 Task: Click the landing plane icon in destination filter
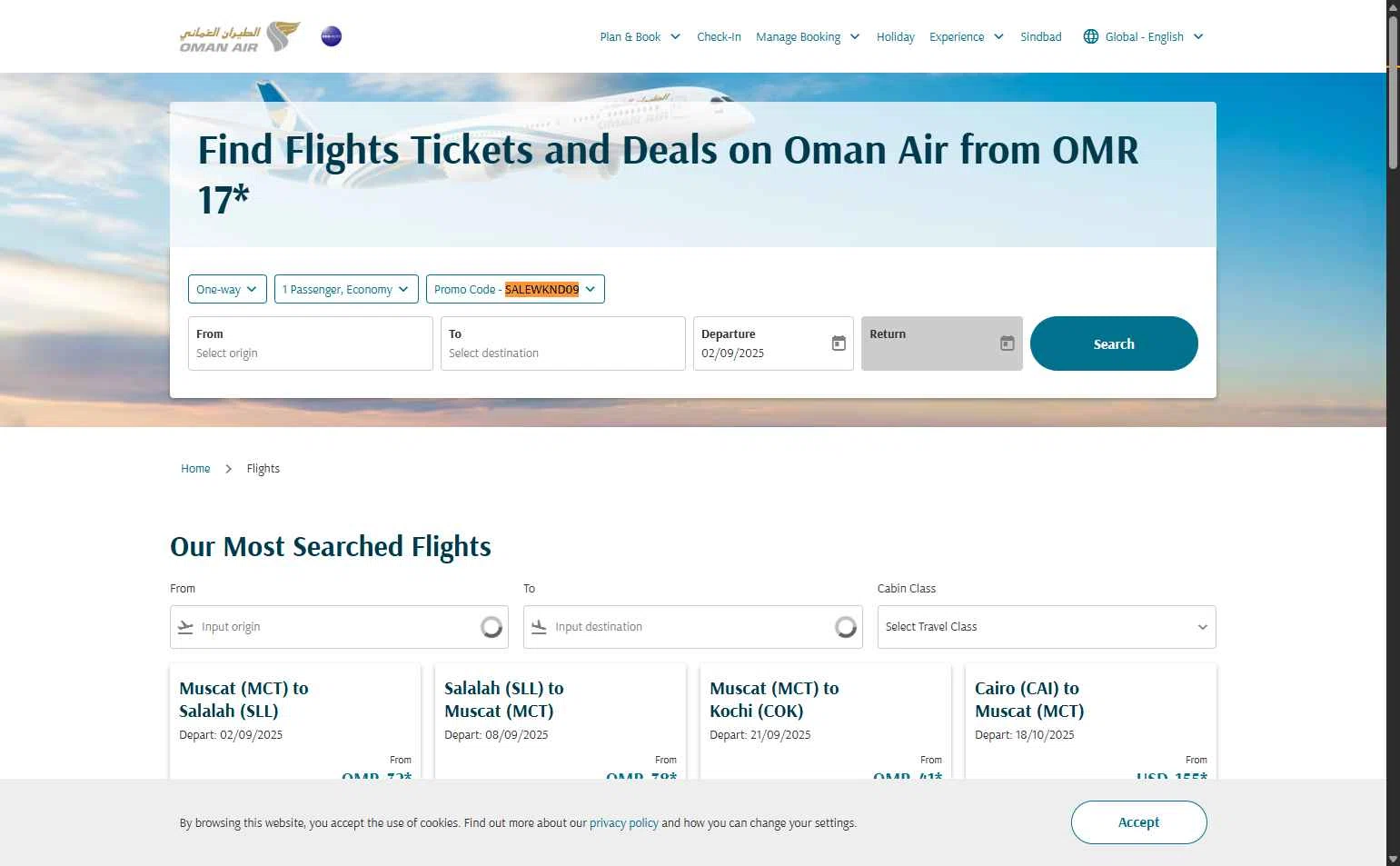click(539, 627)
